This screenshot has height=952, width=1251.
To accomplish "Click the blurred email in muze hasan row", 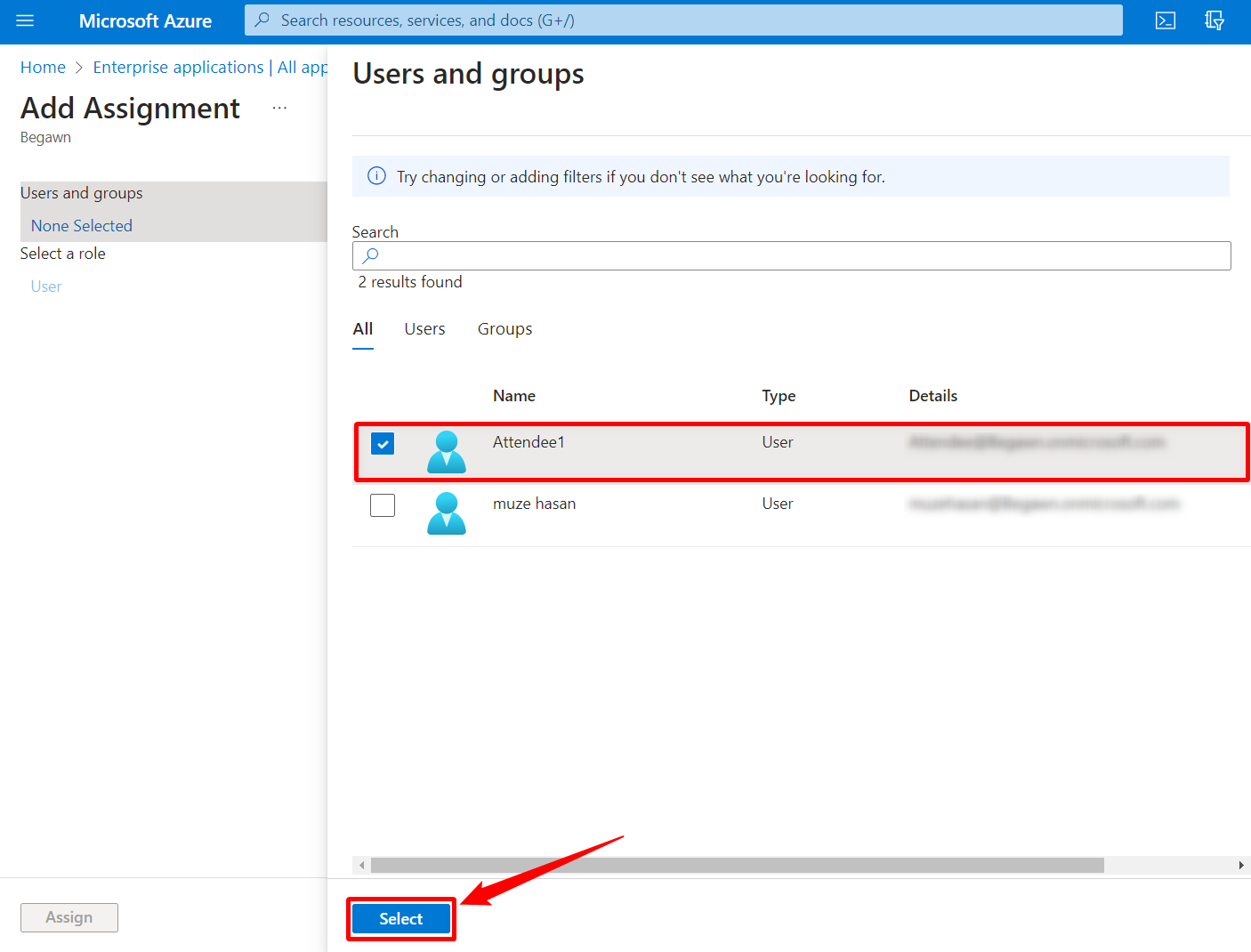I will pyautogui.click(x=1044, y=504).
